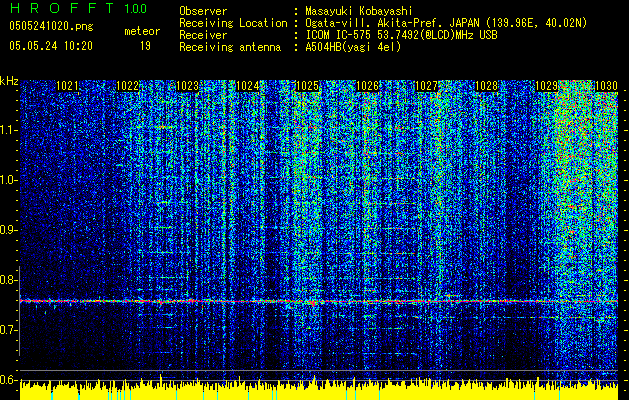Click the A504HB(yagi 4el) antenna text
Image resolution: width=629 pixels, height=400 pixels.
[x=353, y=47]
